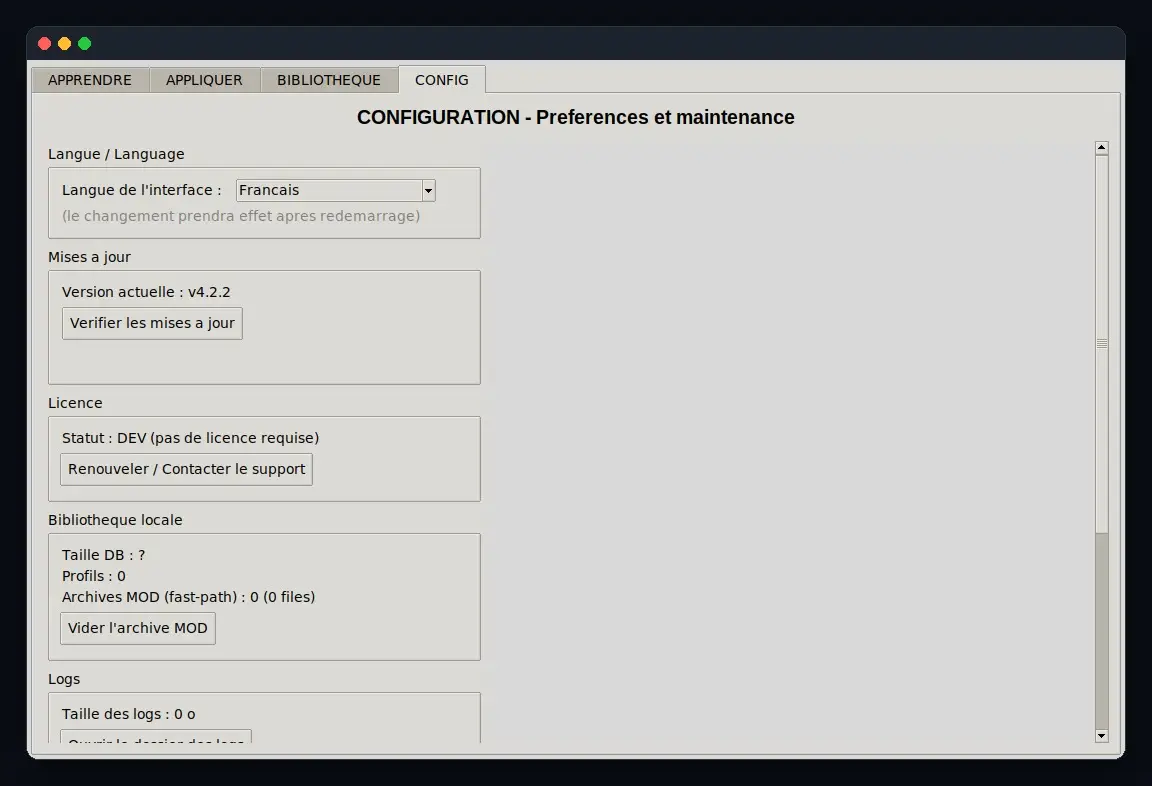The width and height of the screenshot is (1152, 786).
Task: Click Renouveler / Contacter le support
Action: click(187, 469)
